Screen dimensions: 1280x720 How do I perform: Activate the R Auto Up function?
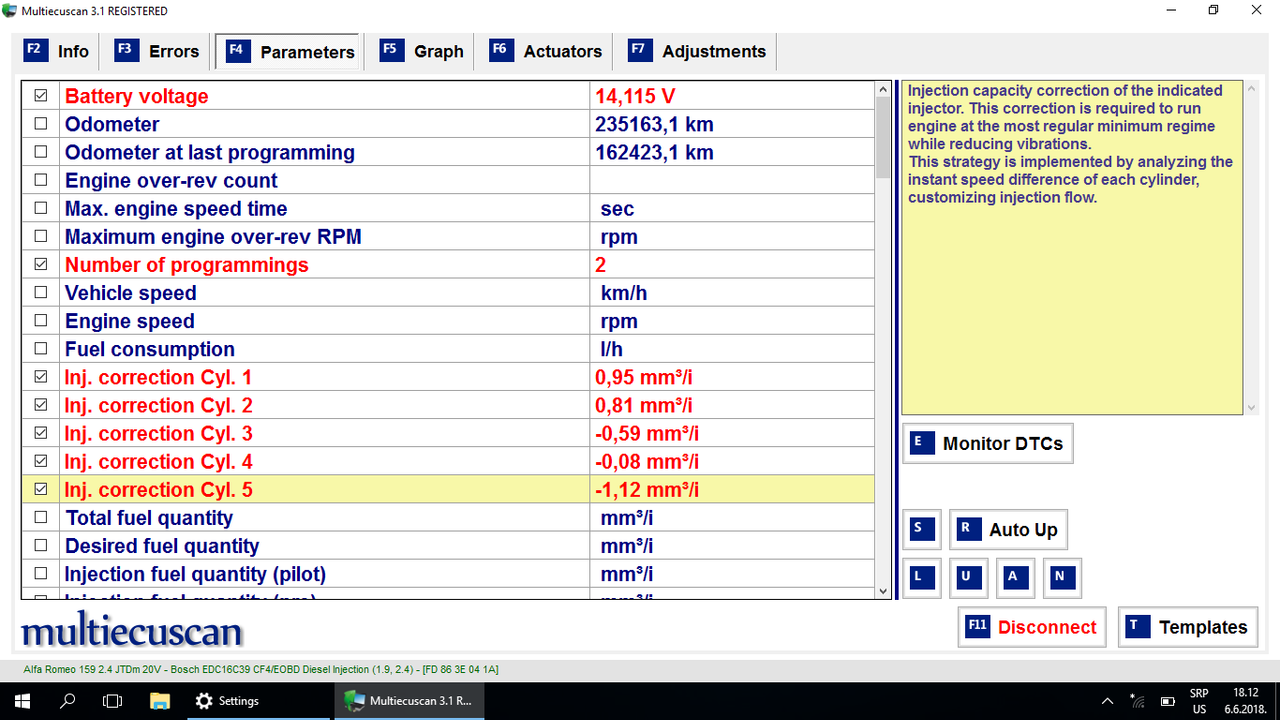pyautogui.click(x=1008, y=529)
